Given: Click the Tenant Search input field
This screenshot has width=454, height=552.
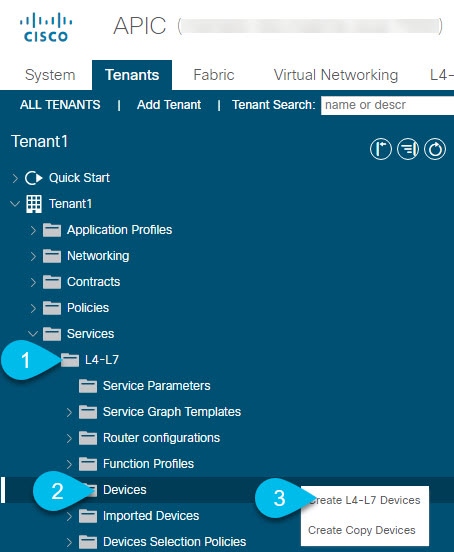Looking at the screenshot, I should (x=387, y=105).
